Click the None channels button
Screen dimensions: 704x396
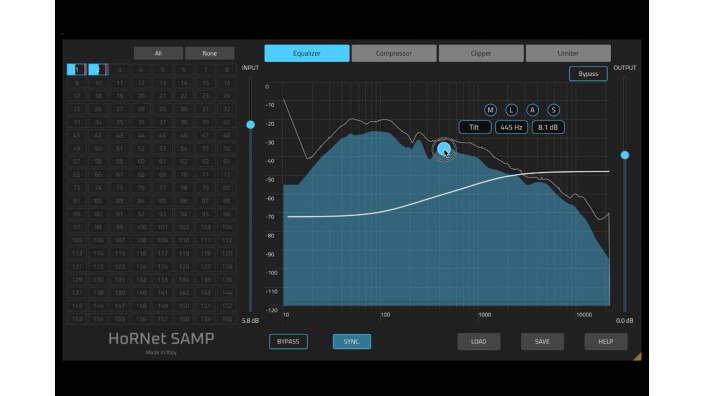(x=210, y=53)
